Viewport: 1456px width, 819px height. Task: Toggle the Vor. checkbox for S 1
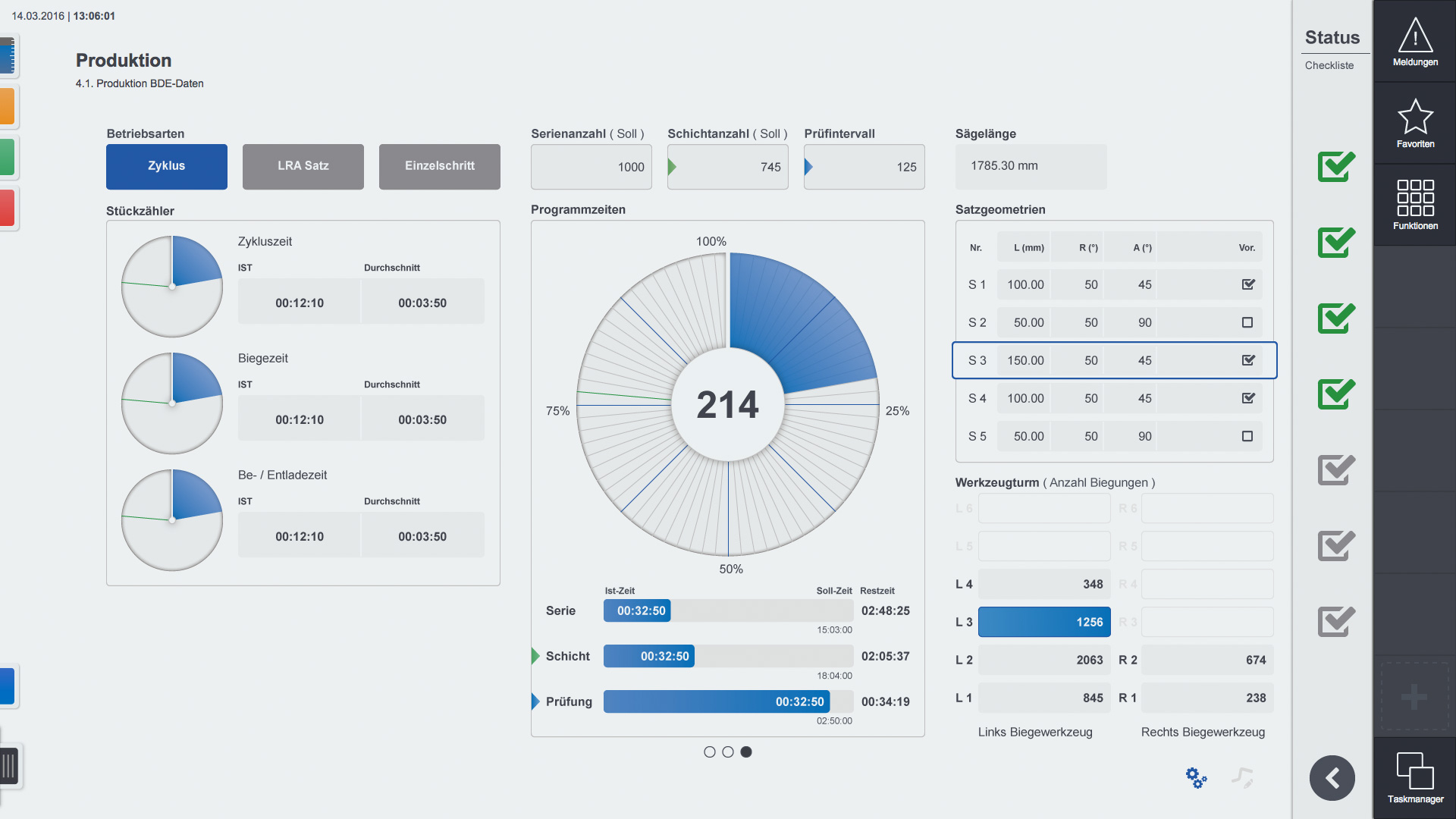pos(1247,284)
